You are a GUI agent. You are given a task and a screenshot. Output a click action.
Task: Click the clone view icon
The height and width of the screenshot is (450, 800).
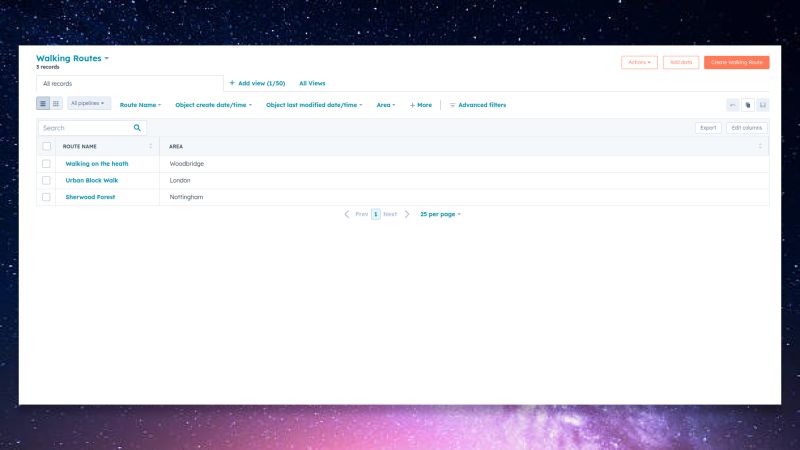[x=748, y=105]
